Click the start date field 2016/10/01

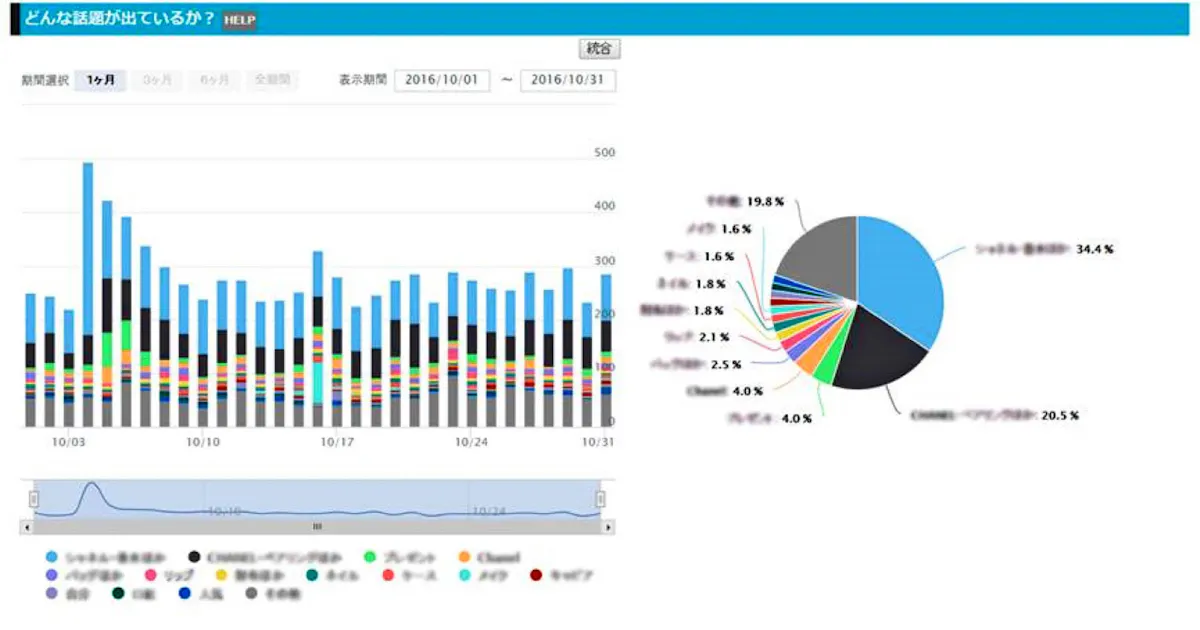pos(442,80)
